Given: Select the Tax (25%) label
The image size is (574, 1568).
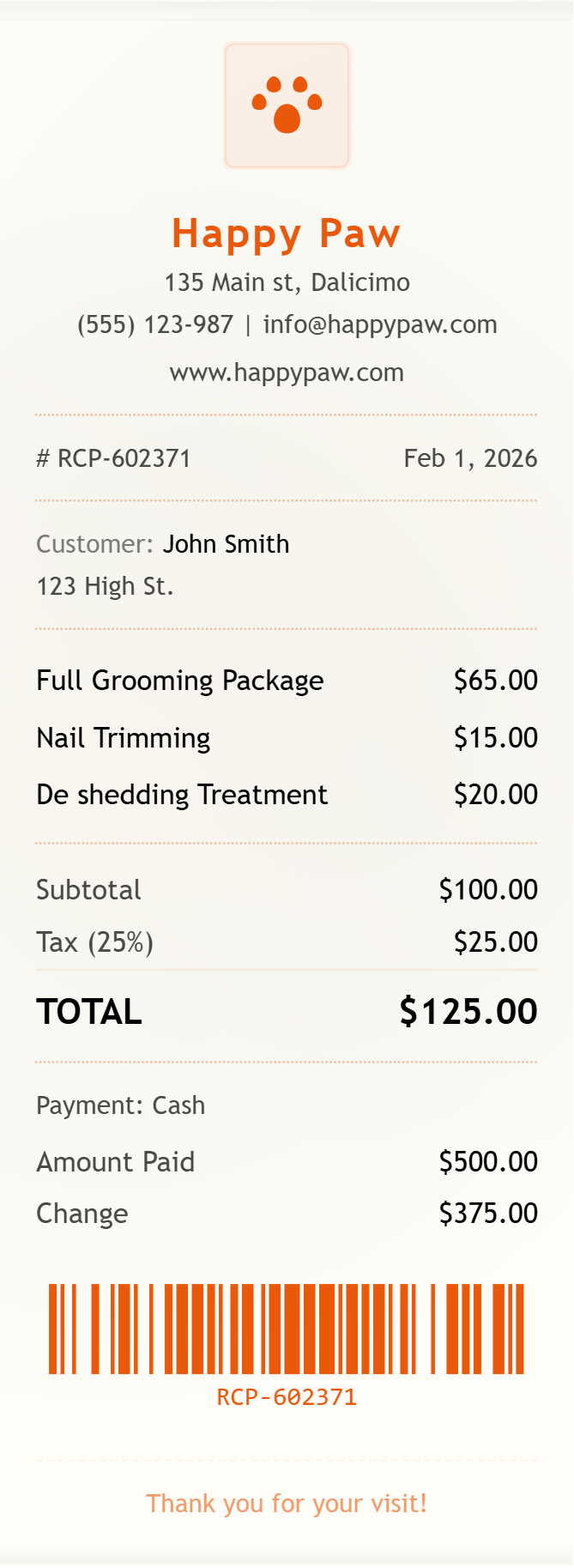Looking at the screenshot, I should (94, 942).
